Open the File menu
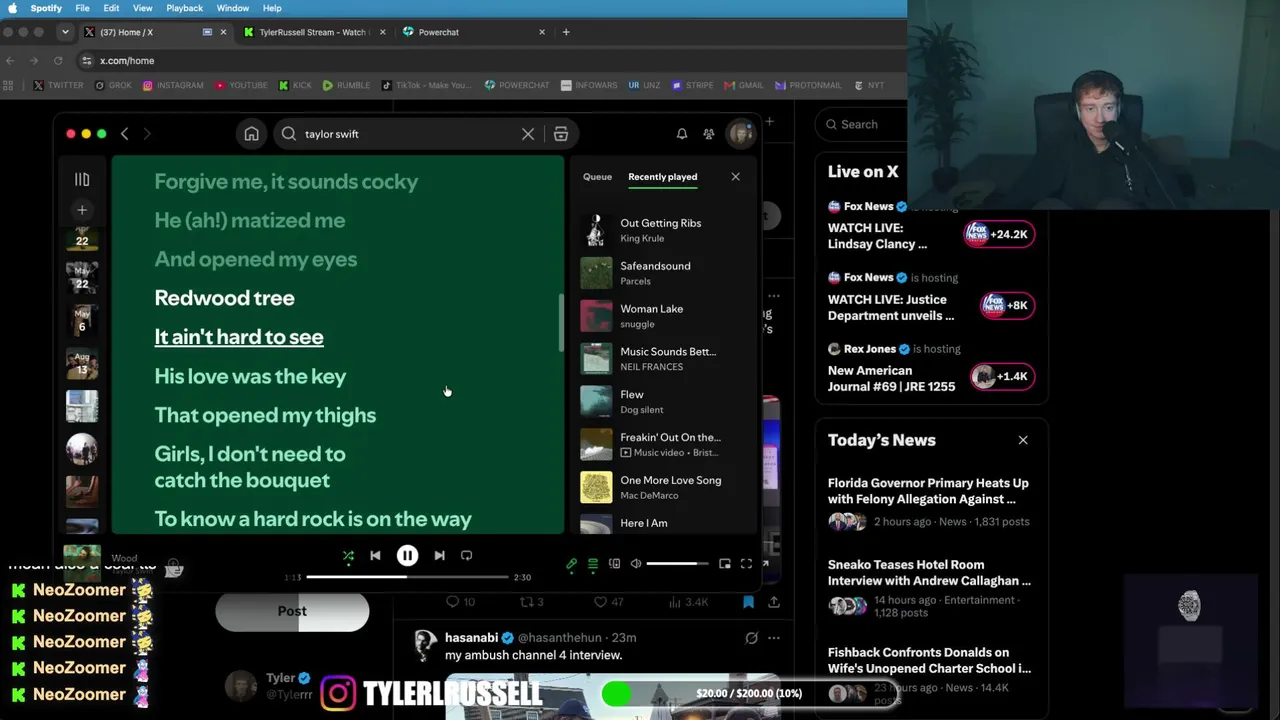Image resolution: width=1280 pixels, height=720 pixels. coord(82,8)
